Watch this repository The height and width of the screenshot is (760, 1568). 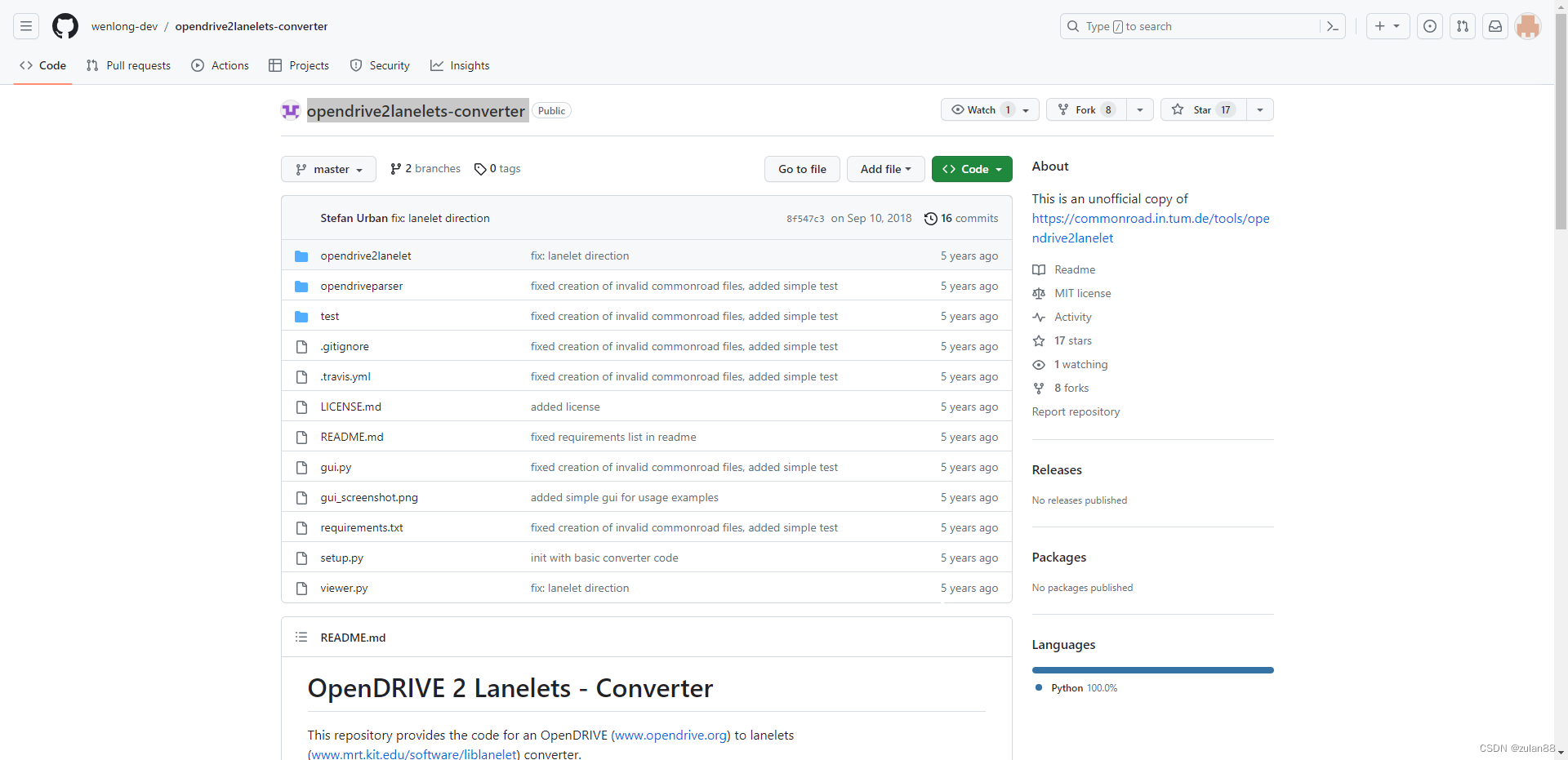pos(980,109)
